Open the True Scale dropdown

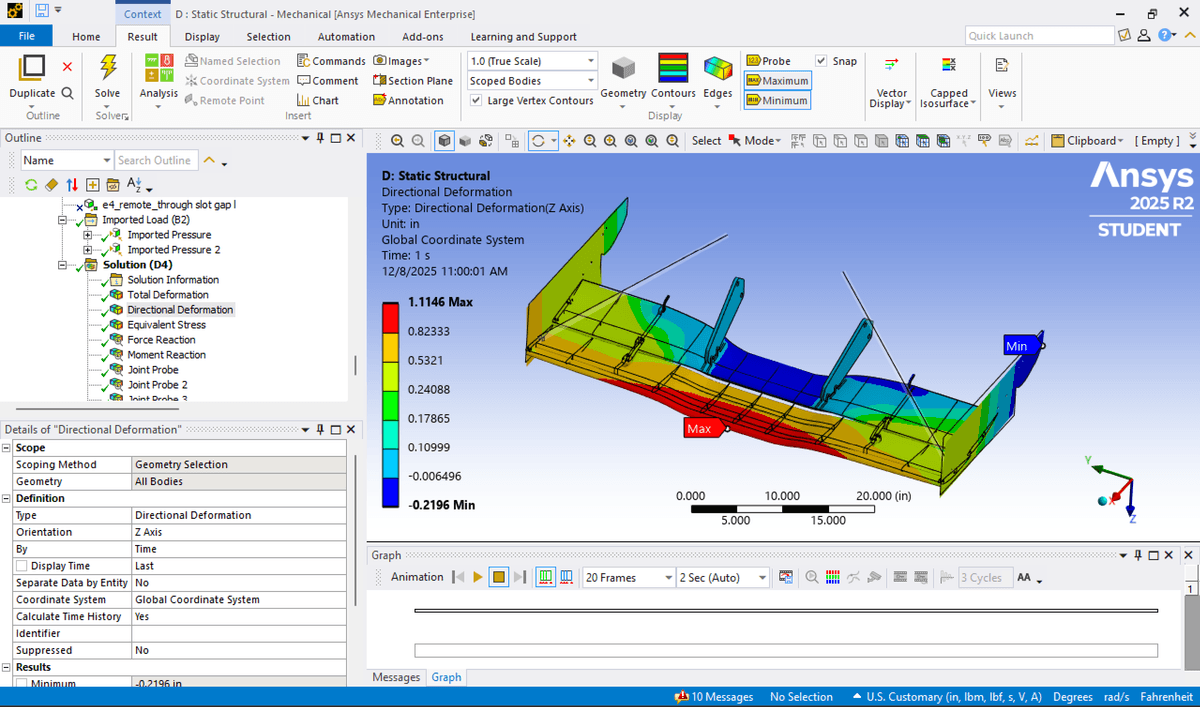pyautogui.click(x=591, y=61)
